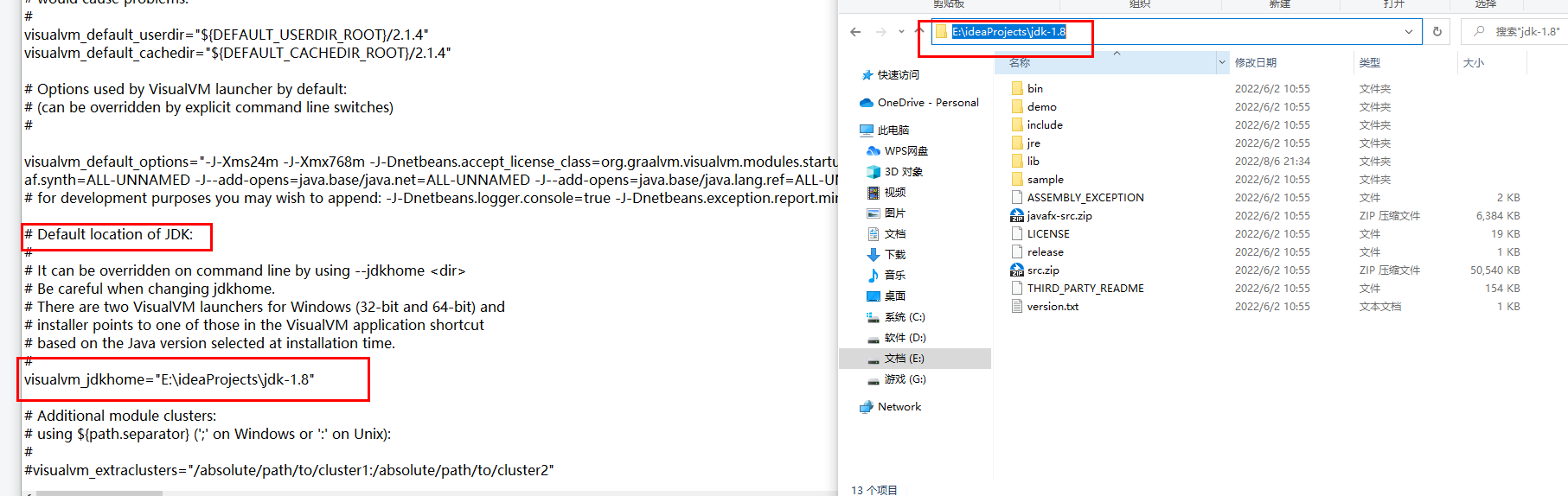Select the ASSEMBLY_EXCEPTION file icon
Viewport: 1568px width, 496px height.
(x=1017, y=197)
